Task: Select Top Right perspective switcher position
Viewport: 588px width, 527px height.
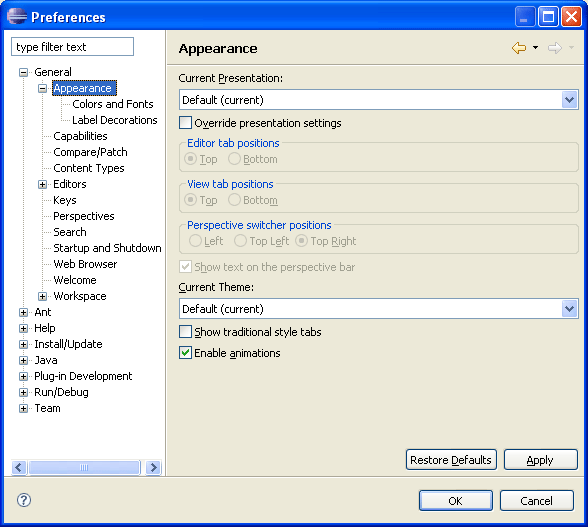Action: tap(302, 241)
